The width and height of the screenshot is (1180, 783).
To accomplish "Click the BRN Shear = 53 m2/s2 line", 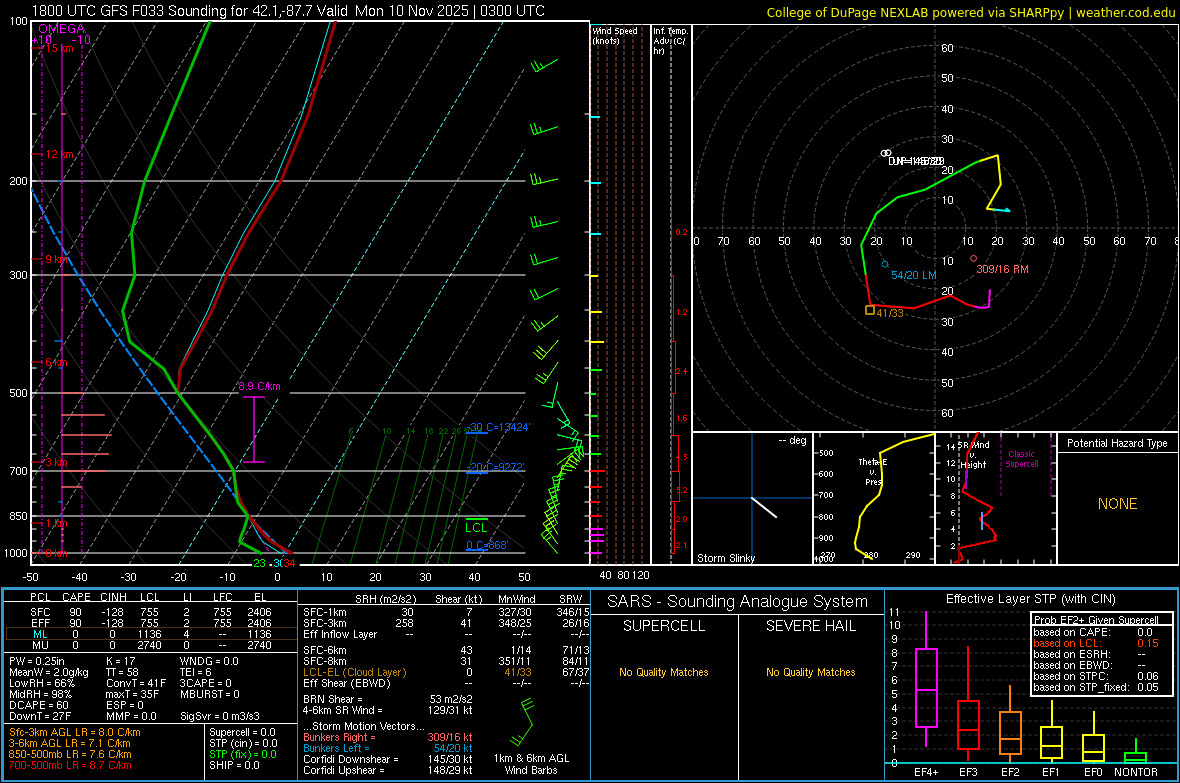I will point(388,699).
